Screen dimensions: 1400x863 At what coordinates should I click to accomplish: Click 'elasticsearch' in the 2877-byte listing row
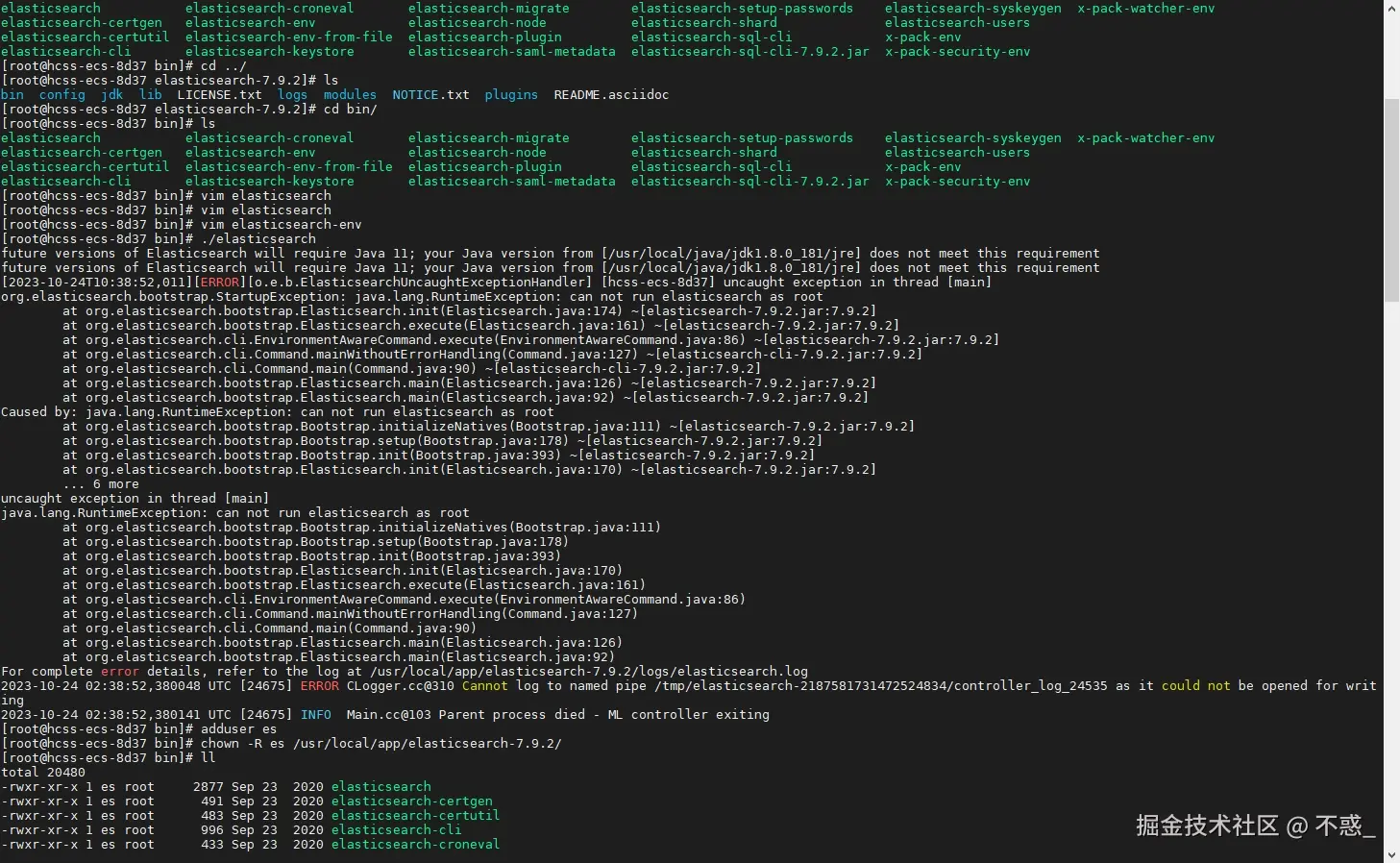381,787
